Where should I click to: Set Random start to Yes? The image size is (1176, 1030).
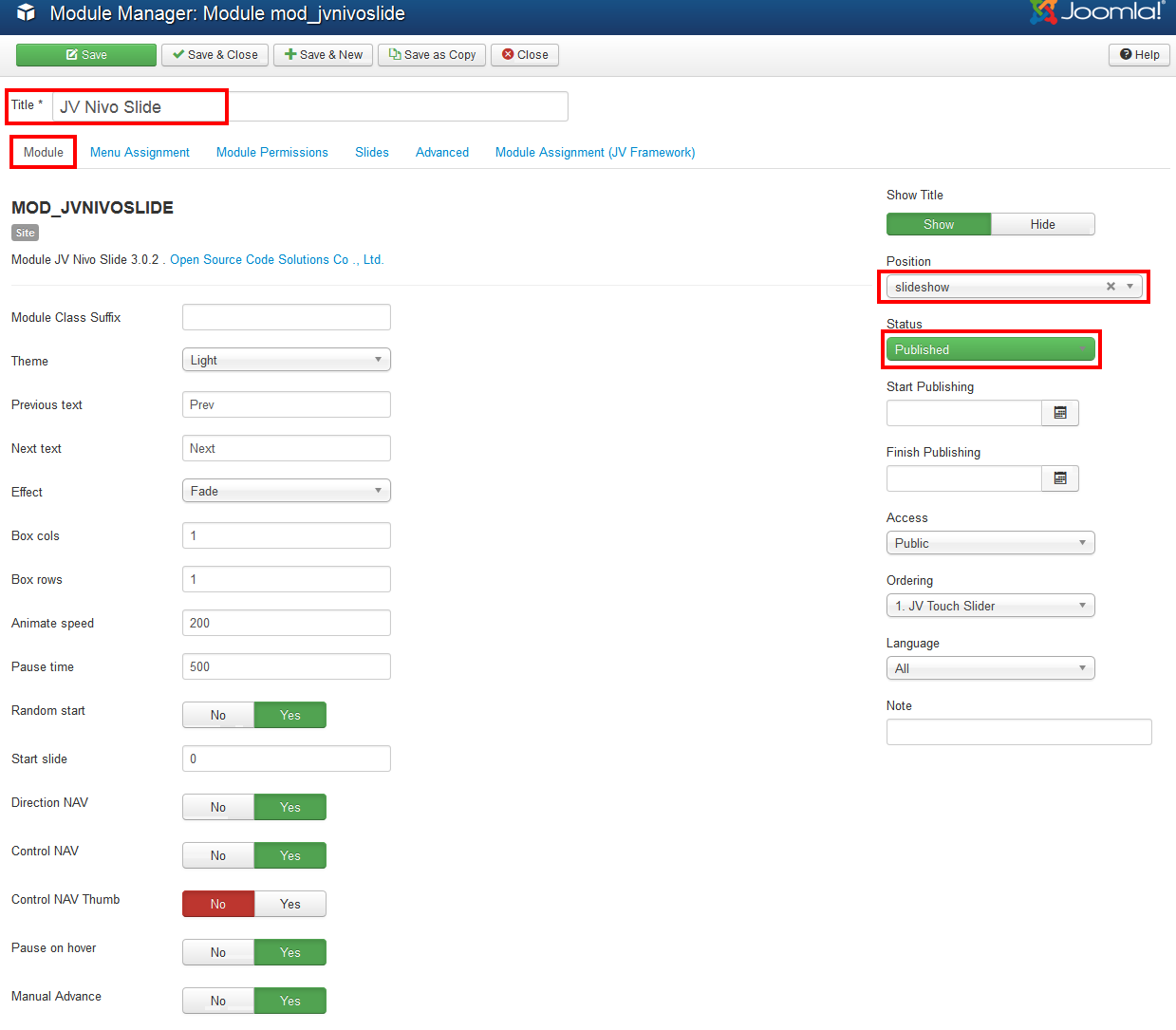tap(290, 715)
